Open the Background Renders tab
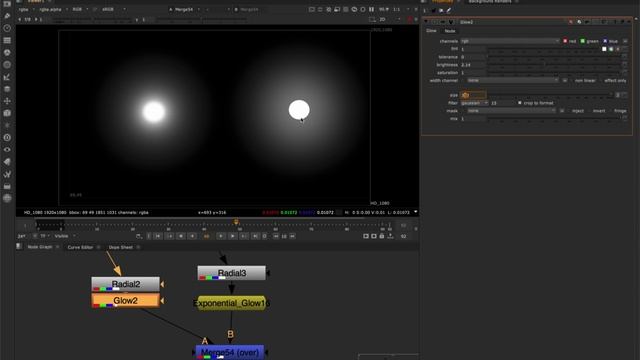The height and width of the screenshot is (360, 640). click(490, 2)
